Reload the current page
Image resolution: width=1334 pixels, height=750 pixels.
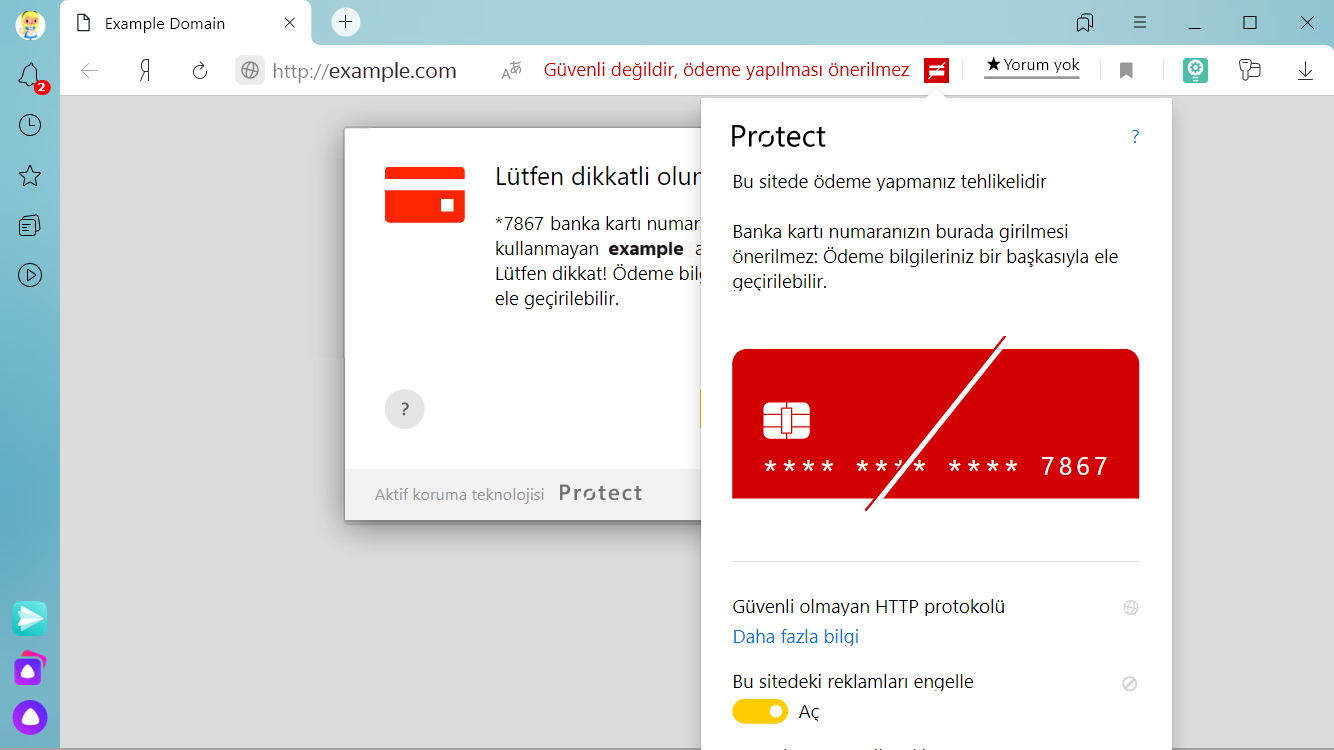pyautogui.click(x=200, y=70)
